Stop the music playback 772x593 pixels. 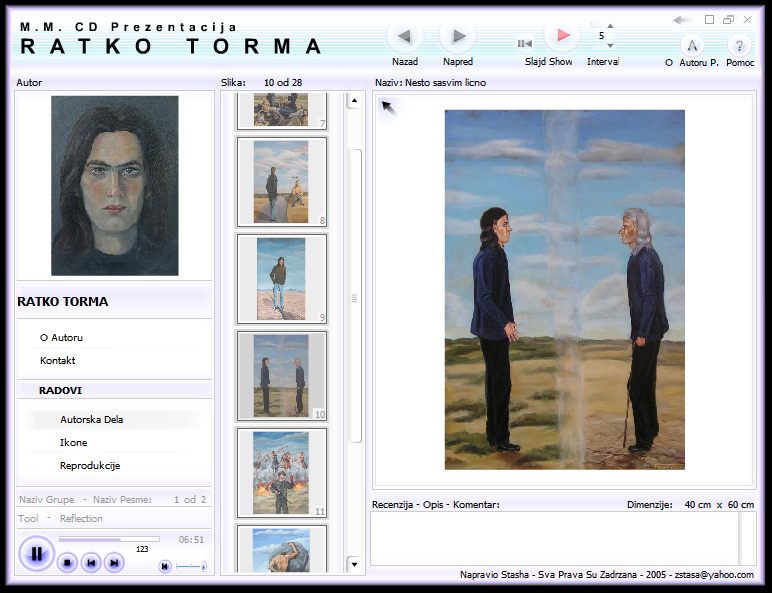tap(67, 562)
